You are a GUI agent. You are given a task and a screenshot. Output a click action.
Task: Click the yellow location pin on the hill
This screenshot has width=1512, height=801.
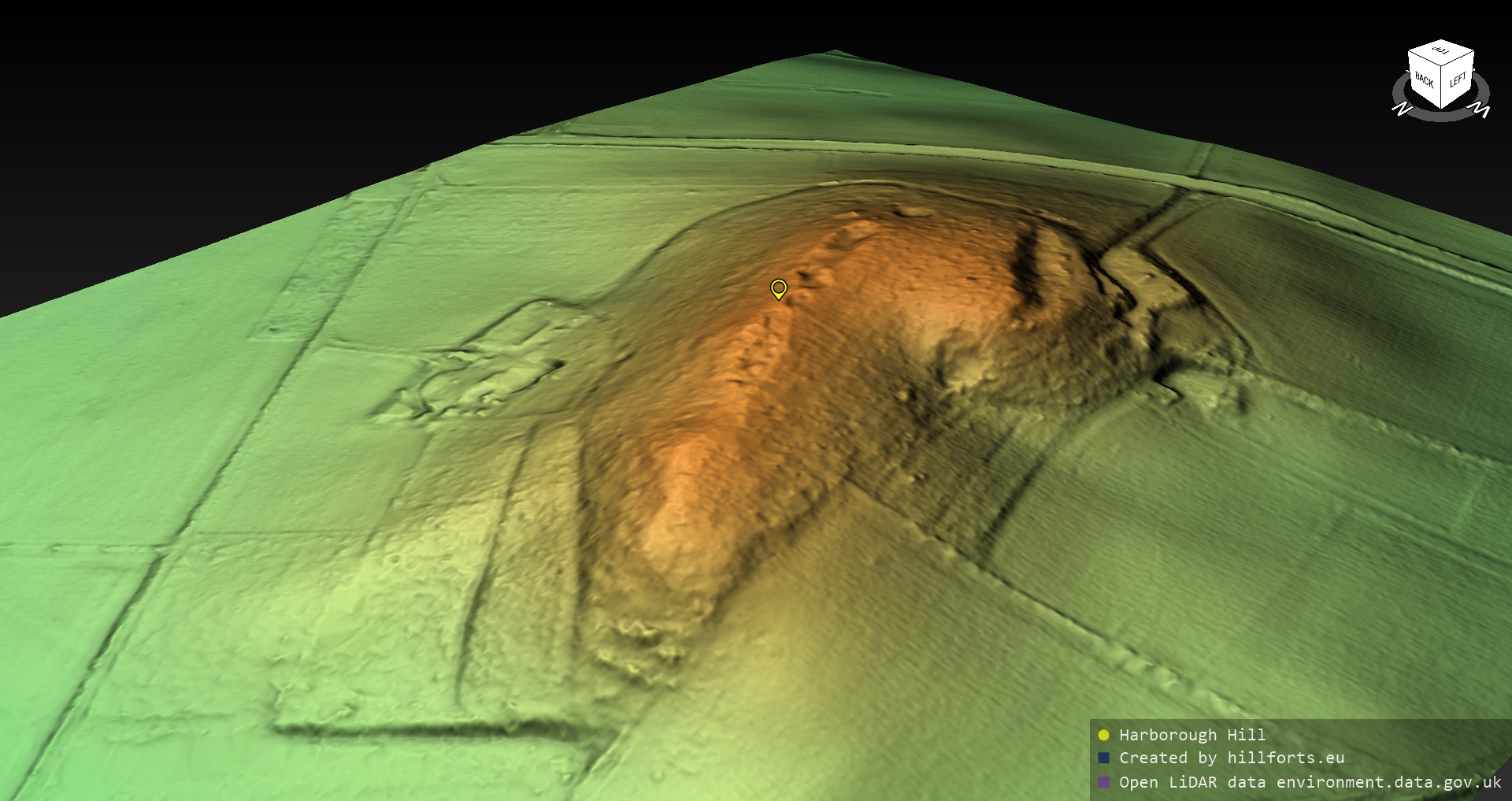tap(778, 288)
